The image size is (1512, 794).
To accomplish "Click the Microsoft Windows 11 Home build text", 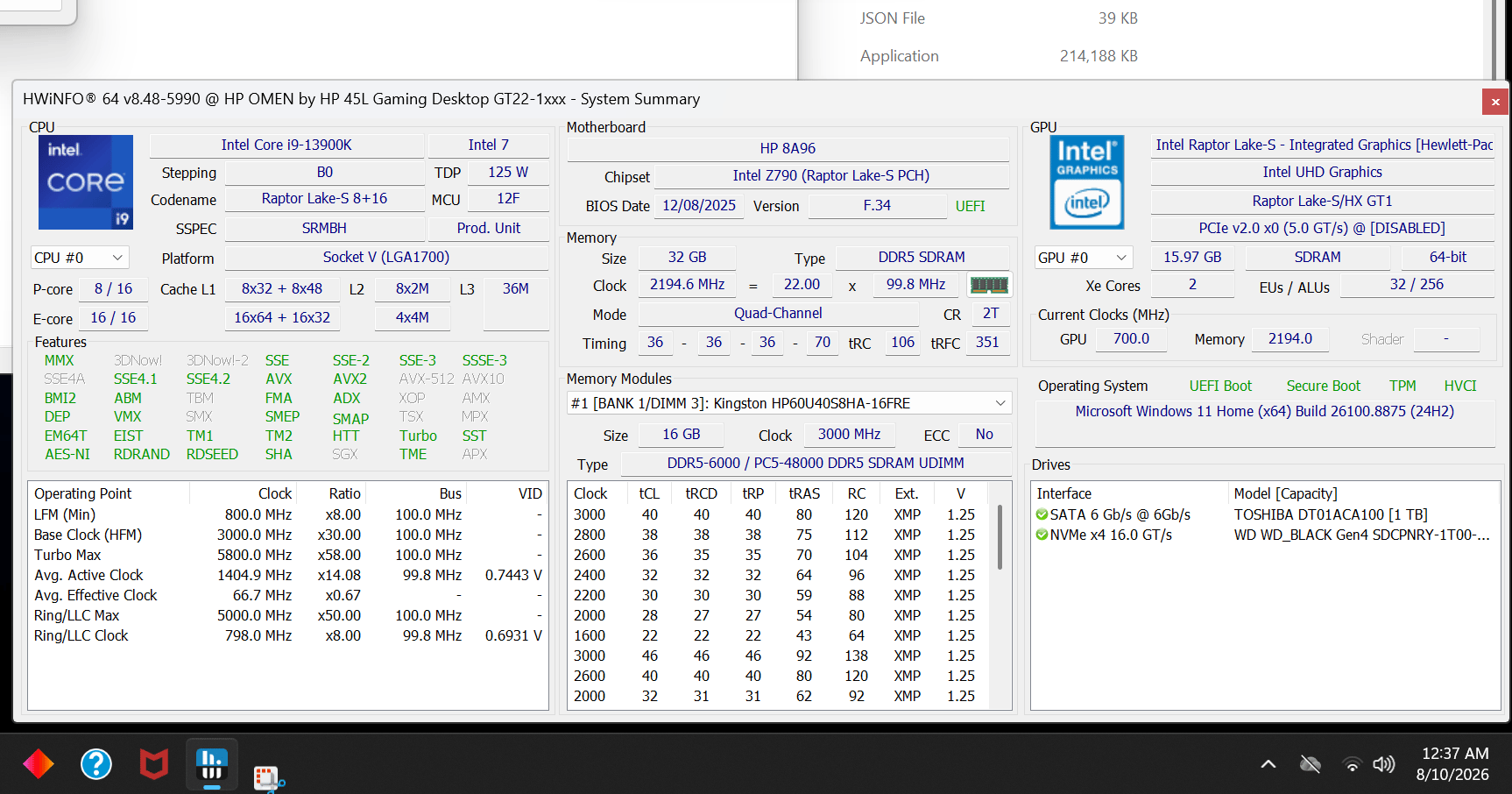I will (x=1265, y=412).
